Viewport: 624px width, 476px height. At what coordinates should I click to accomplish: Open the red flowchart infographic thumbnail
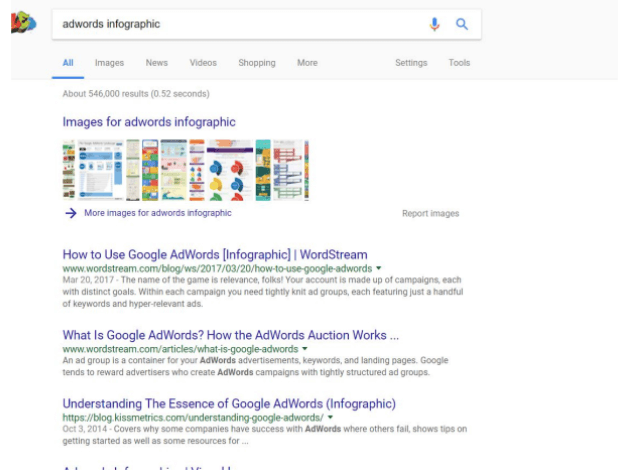[287, 170]
